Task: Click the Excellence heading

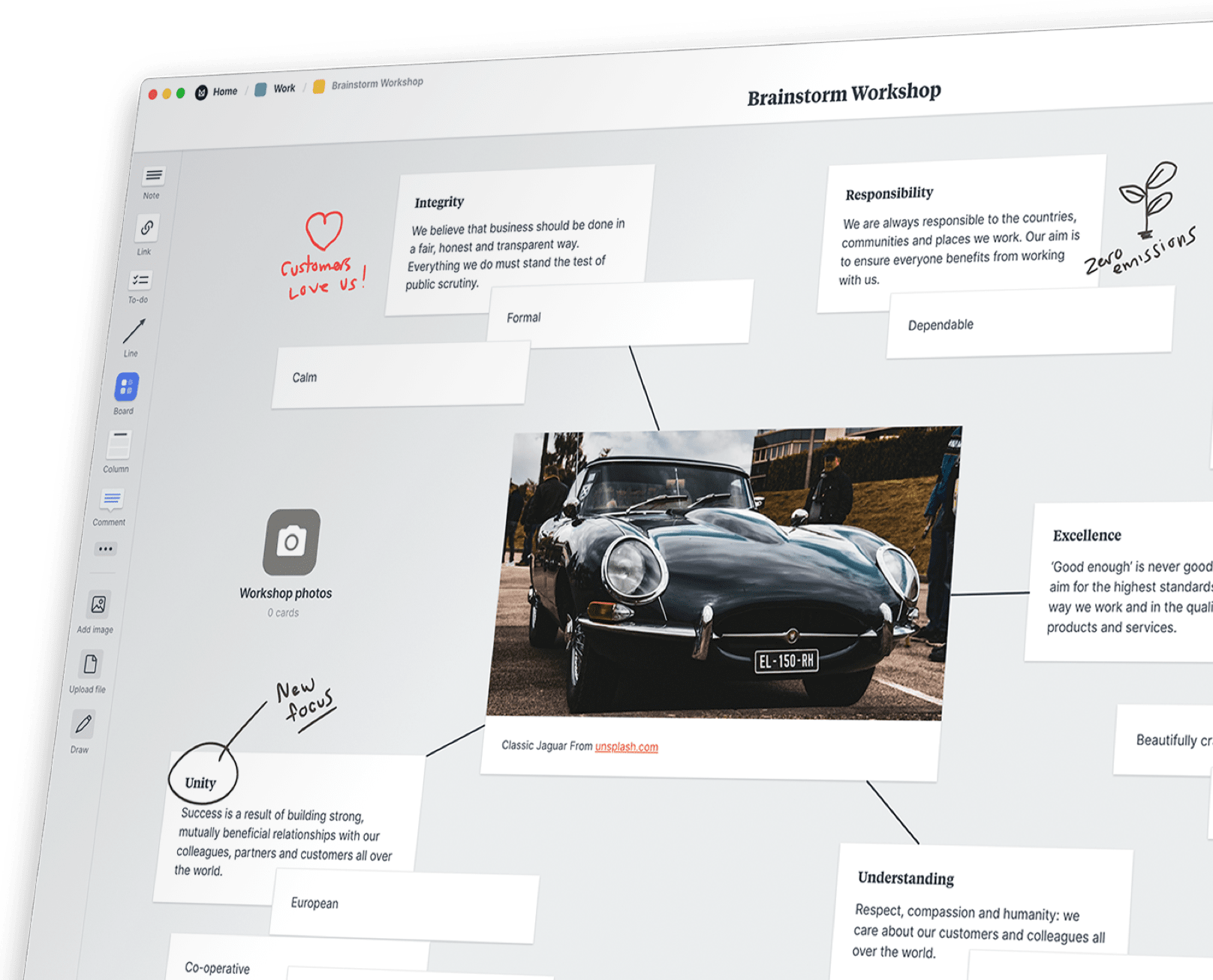Action: click(1087, 536)
